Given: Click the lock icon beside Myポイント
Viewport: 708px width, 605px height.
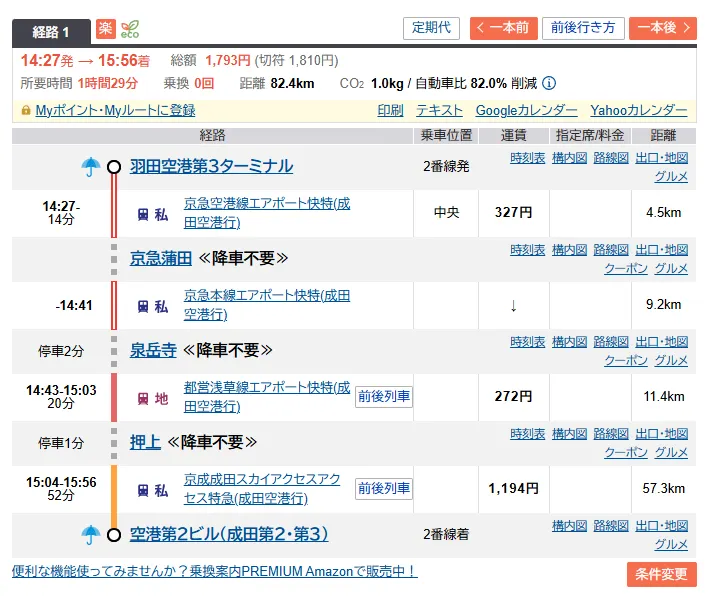Looking at the screenshot, I should click(26, 110).
